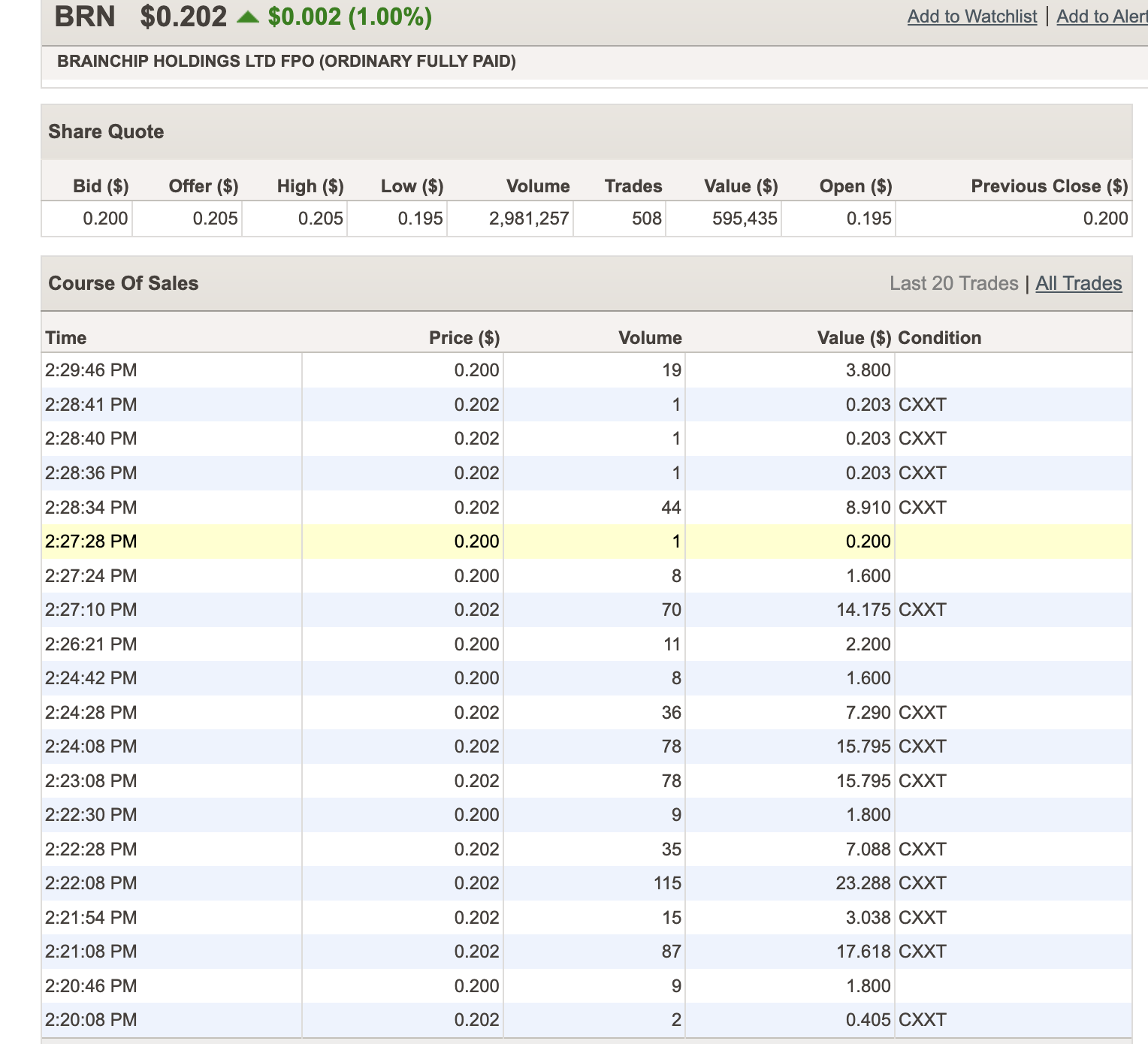Open the All Trades view

click(x=1078, y=283)
